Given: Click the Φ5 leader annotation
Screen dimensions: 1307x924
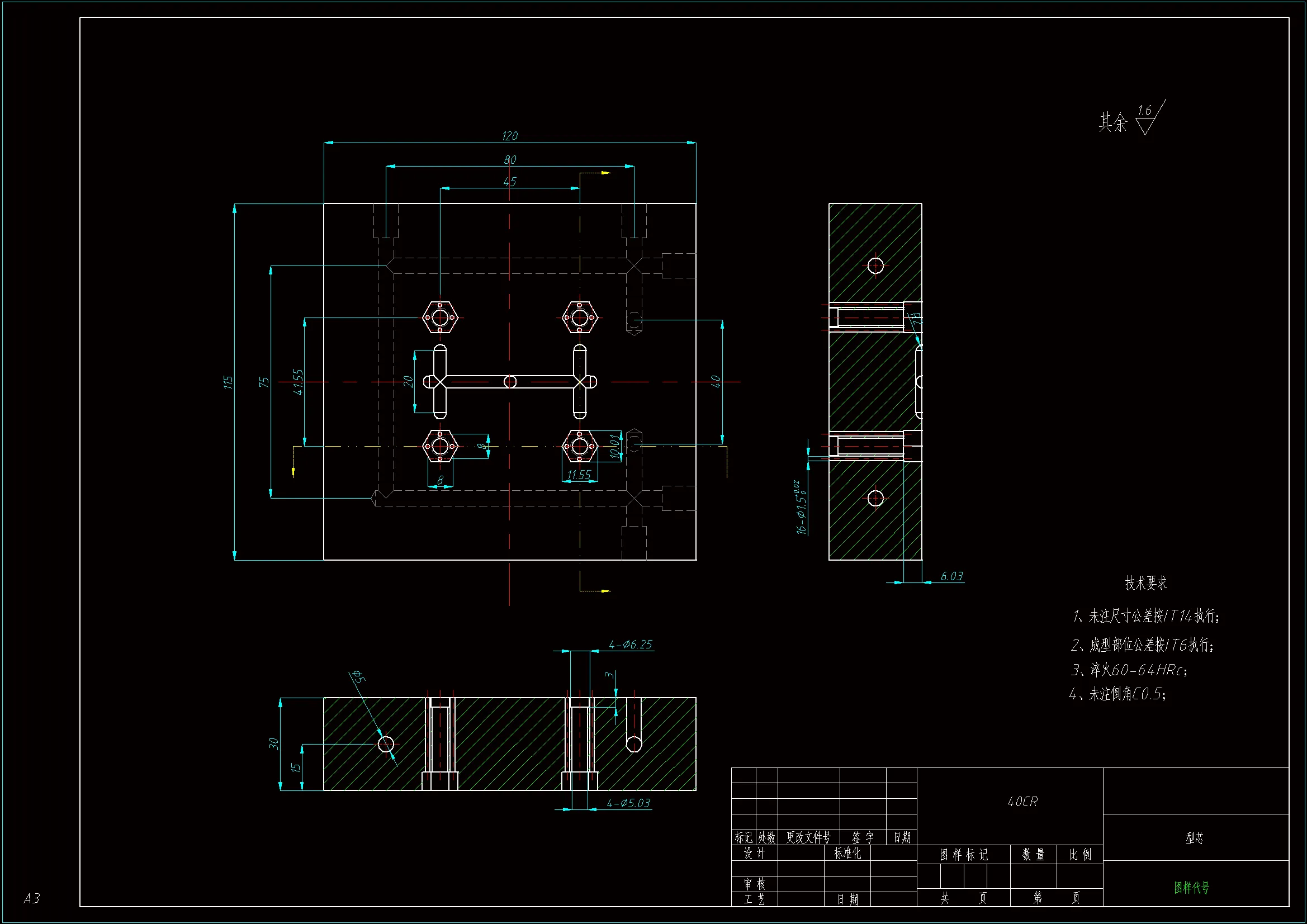Looking at the screenshot, I should click(359, 676).
